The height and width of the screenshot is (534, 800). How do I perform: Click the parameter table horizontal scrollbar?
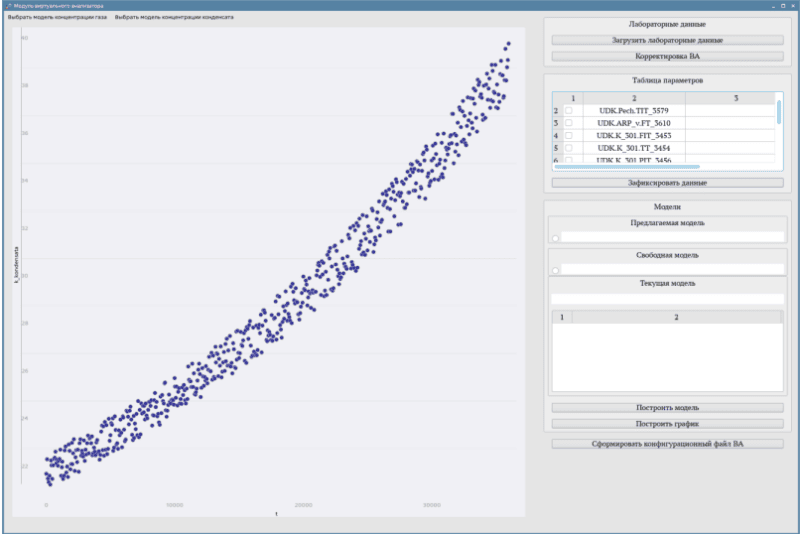point(627,167)
